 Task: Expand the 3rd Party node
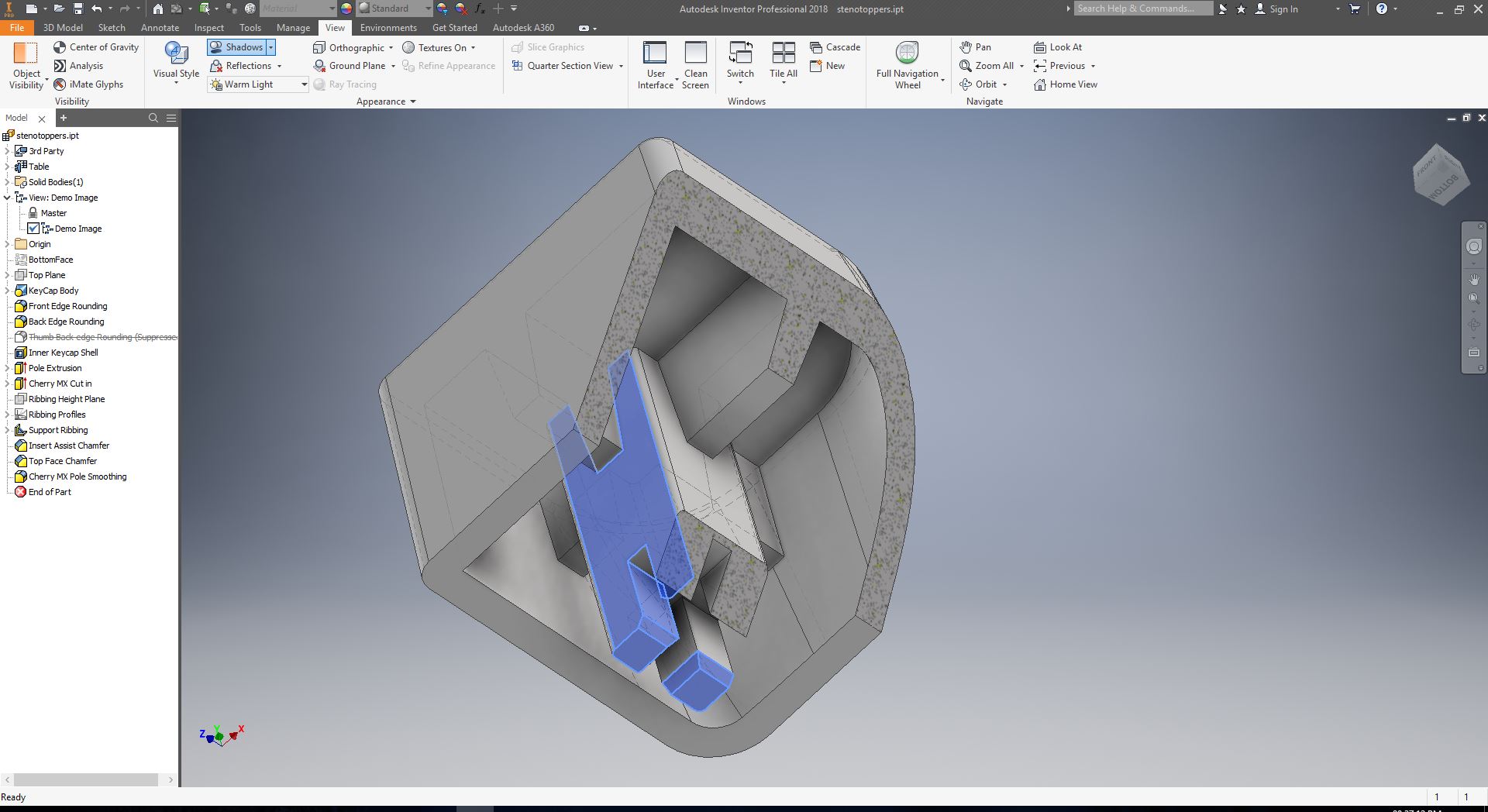7,151
